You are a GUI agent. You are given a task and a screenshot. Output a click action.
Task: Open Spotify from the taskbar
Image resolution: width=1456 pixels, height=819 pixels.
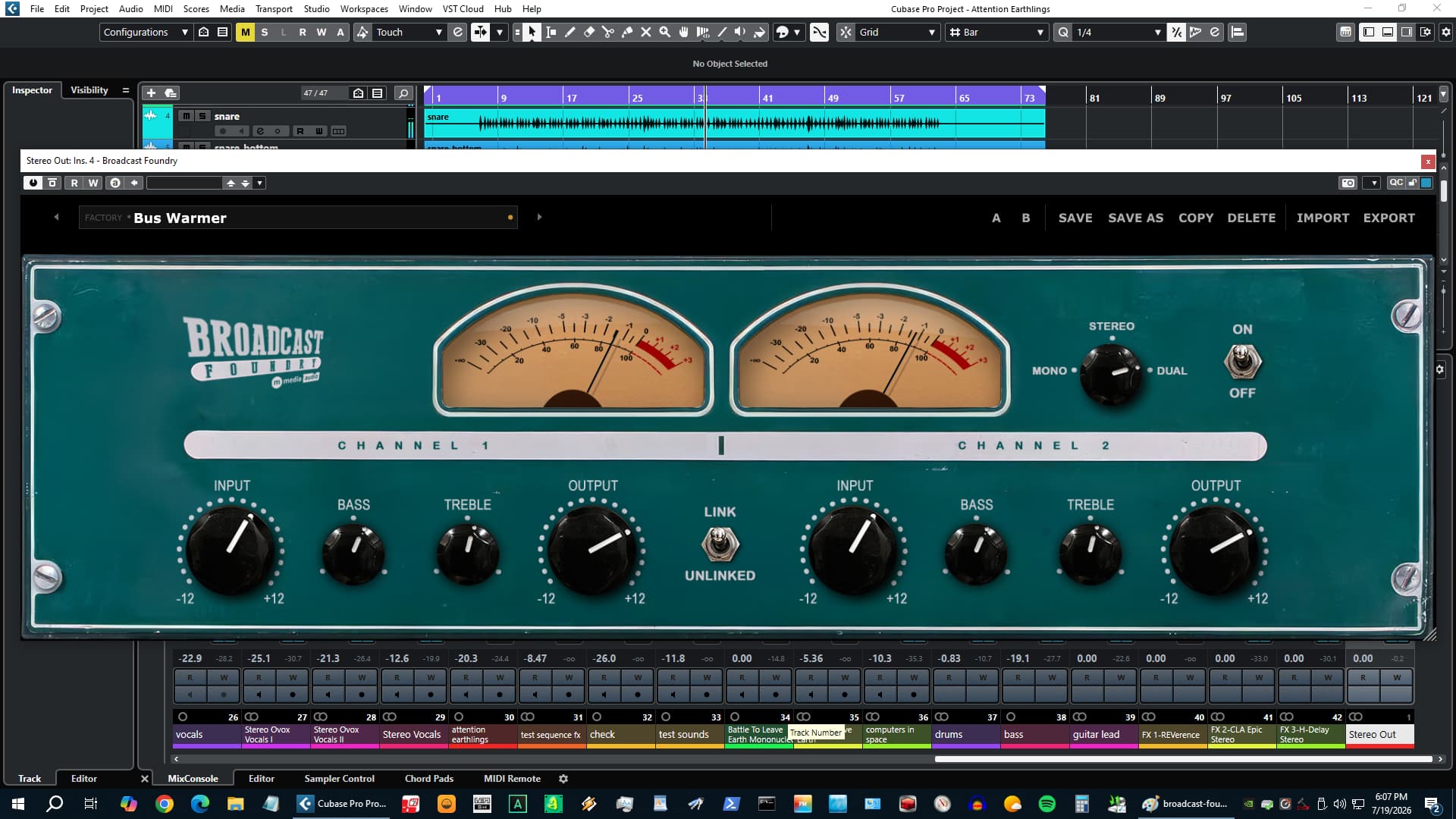pyautogui.click(x=1047, y=803)
